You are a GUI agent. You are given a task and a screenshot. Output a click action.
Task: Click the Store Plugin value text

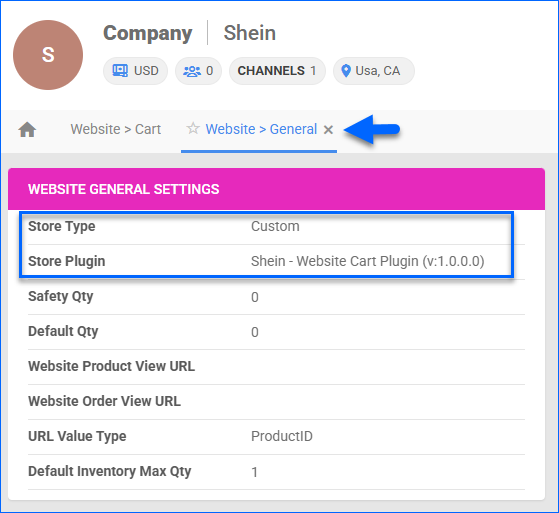(368, 261)
